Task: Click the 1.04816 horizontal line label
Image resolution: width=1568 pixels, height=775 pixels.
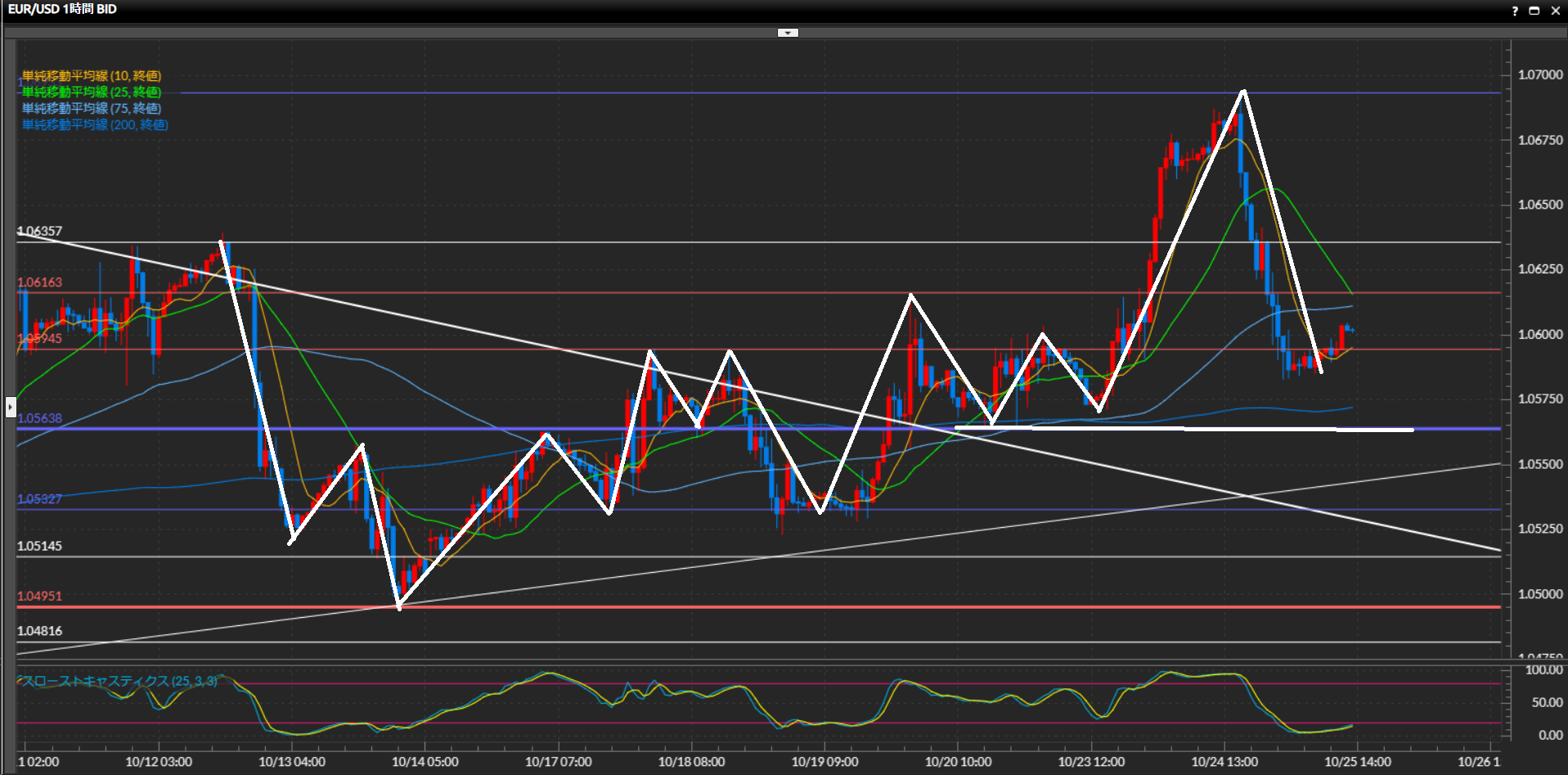Action: 39,631
